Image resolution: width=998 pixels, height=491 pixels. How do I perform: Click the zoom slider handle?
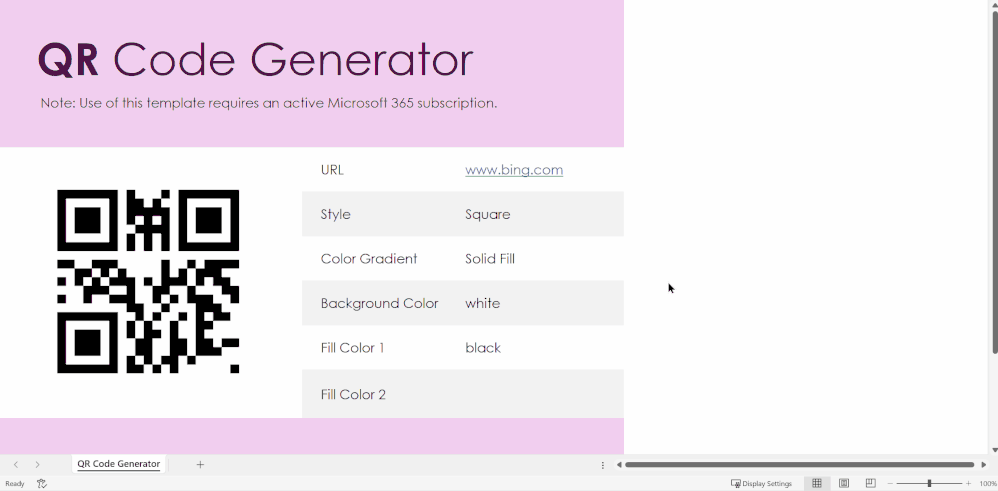click(x=929, y=484)
